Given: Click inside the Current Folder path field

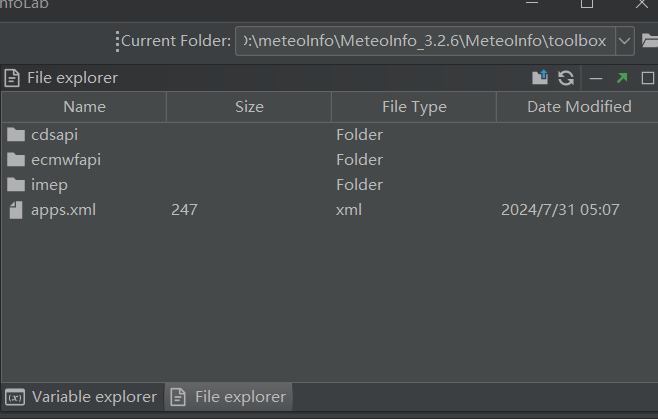Looking at the screenshot, I should (x=424, y=41).
